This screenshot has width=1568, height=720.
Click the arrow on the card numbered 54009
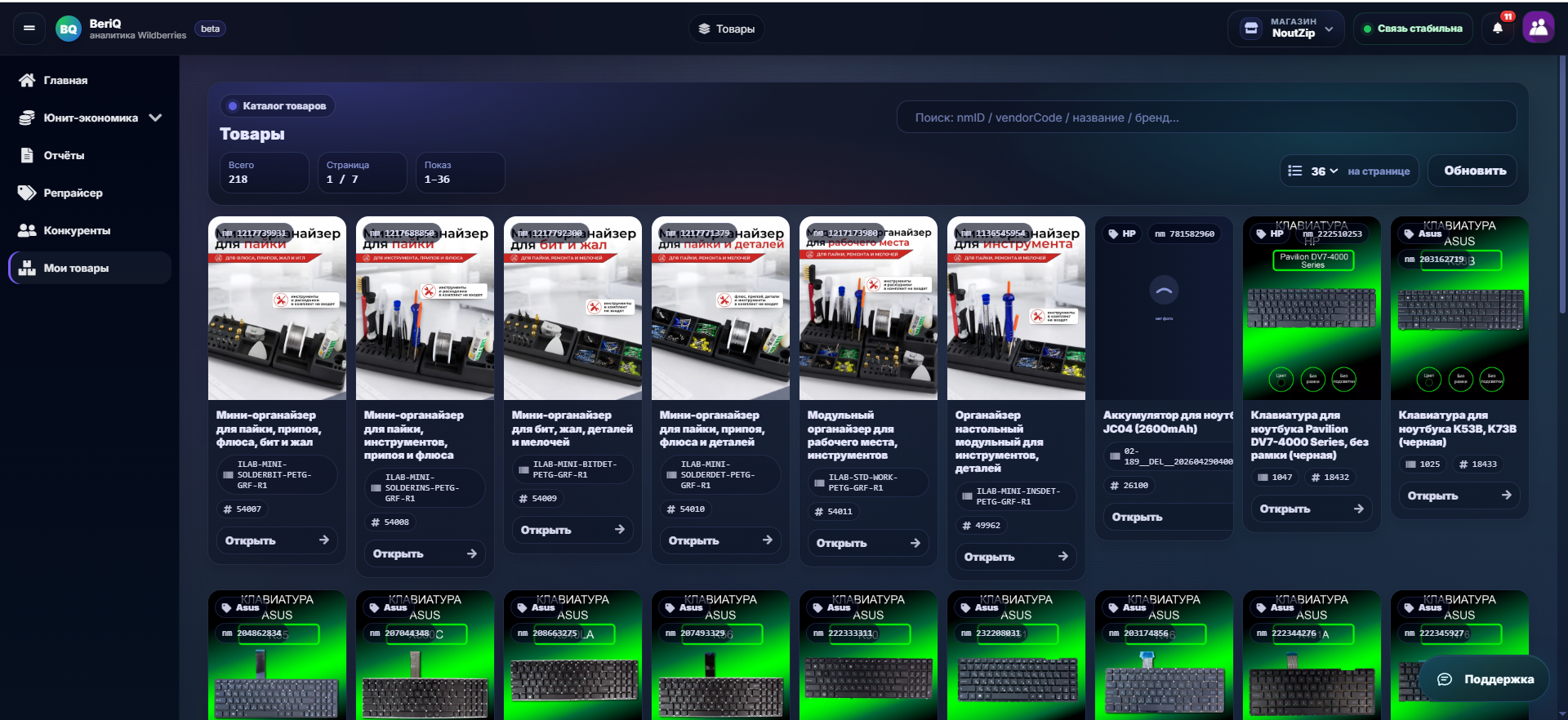click(620, 530)
